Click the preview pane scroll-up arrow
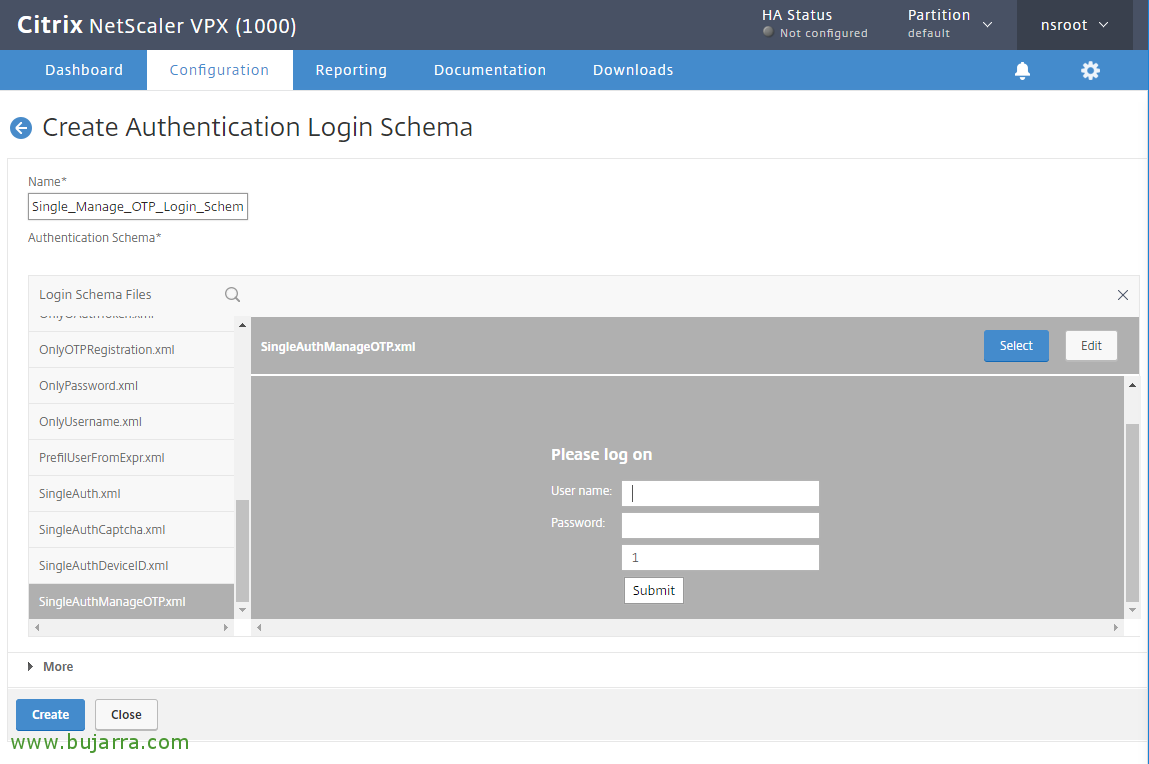 pyautogui.click(x=1132, y=385)
